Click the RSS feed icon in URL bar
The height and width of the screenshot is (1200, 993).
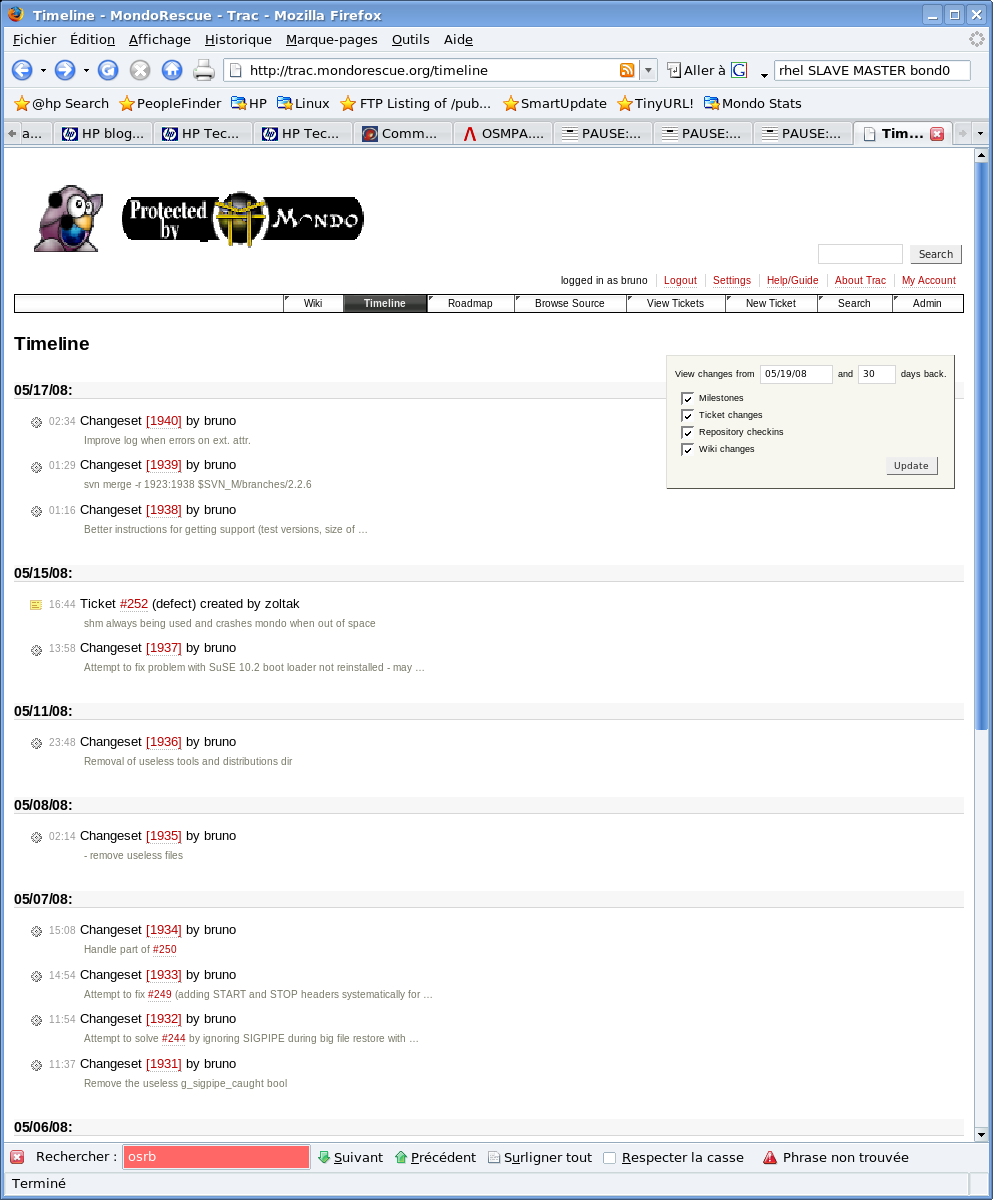point(627,70)
